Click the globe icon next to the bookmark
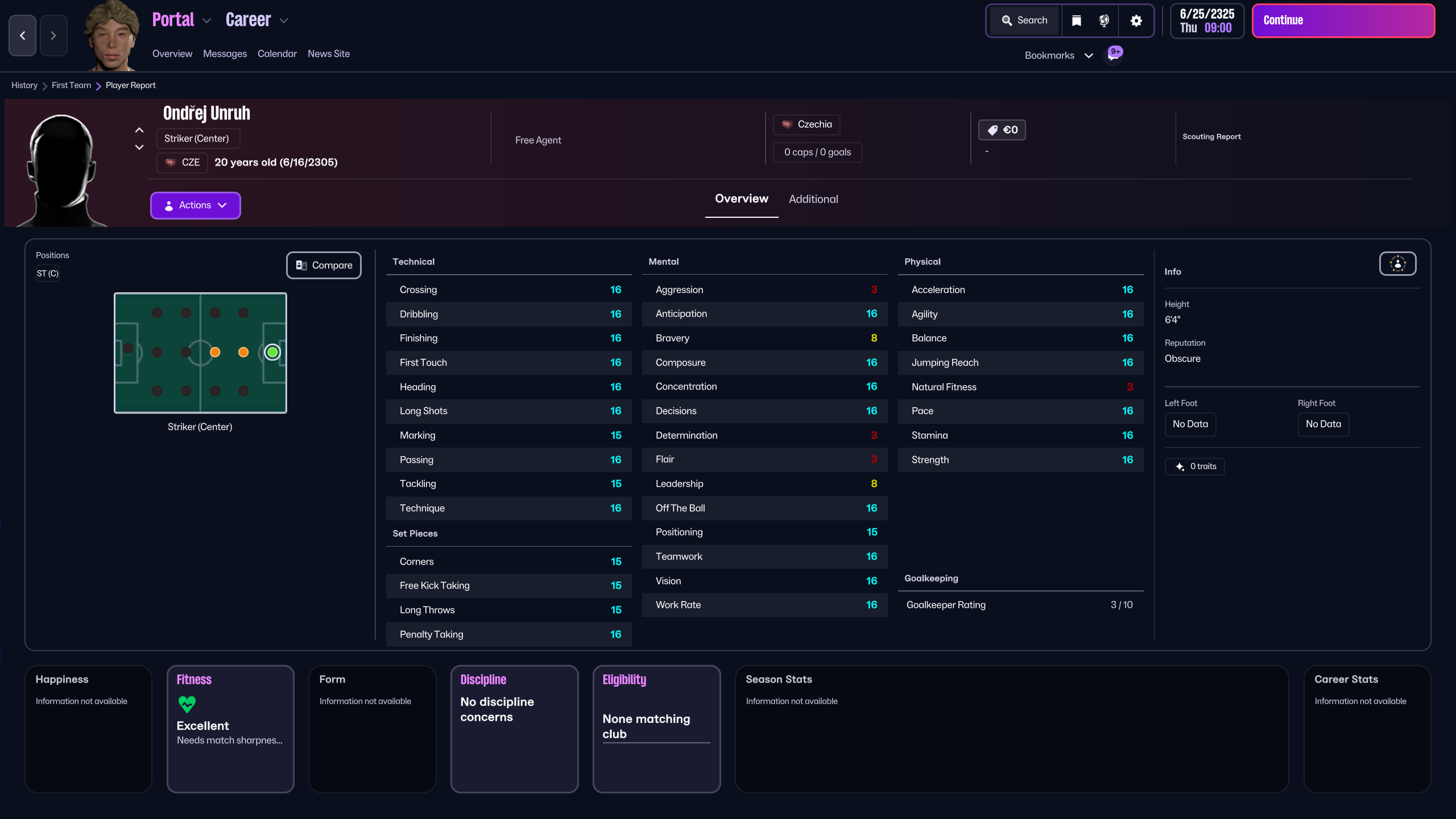 1104,20
